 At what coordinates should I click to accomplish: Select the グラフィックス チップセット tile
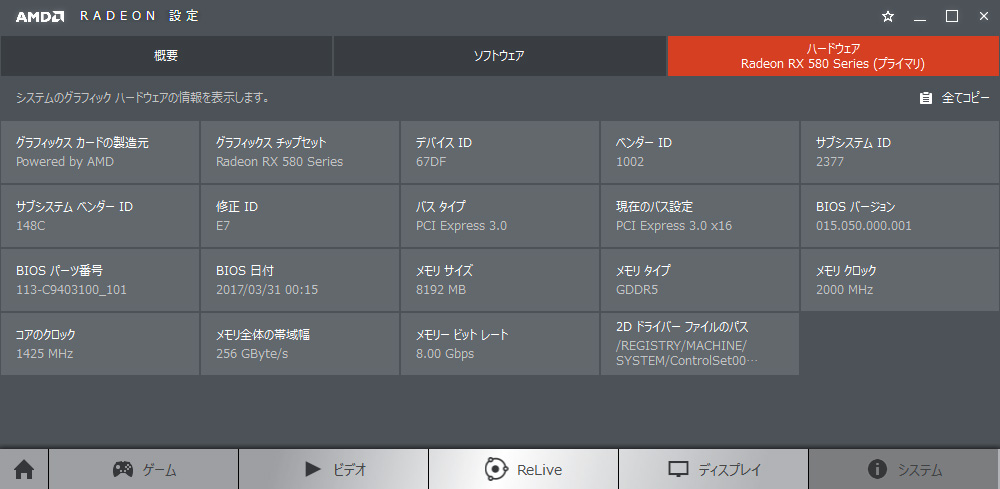[300, 152]
